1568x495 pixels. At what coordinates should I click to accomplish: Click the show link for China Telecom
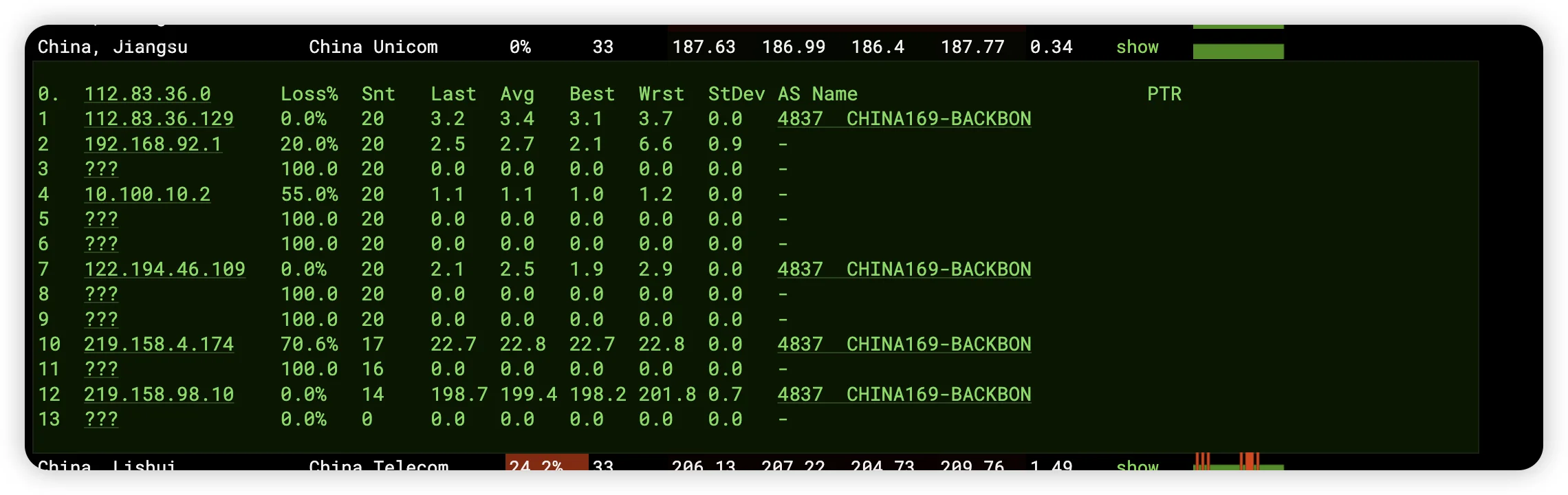(1137, 465)
